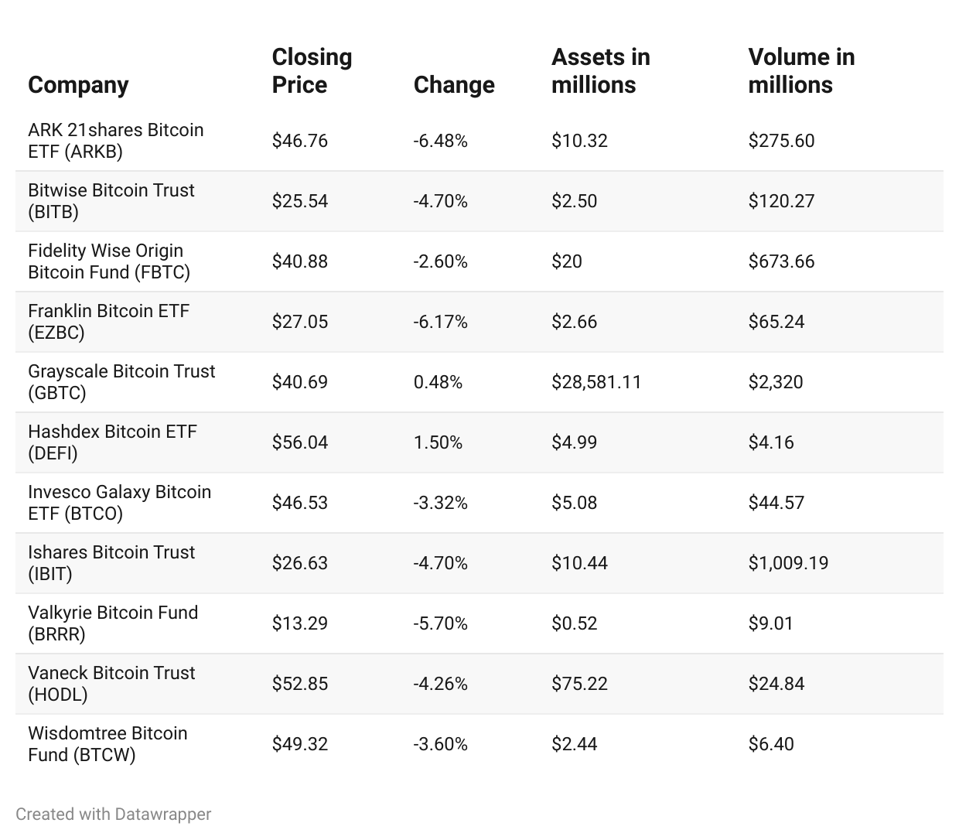Select the Change column header
The height and width of the screenshot is (840, 959).
[x=453, y=85]
